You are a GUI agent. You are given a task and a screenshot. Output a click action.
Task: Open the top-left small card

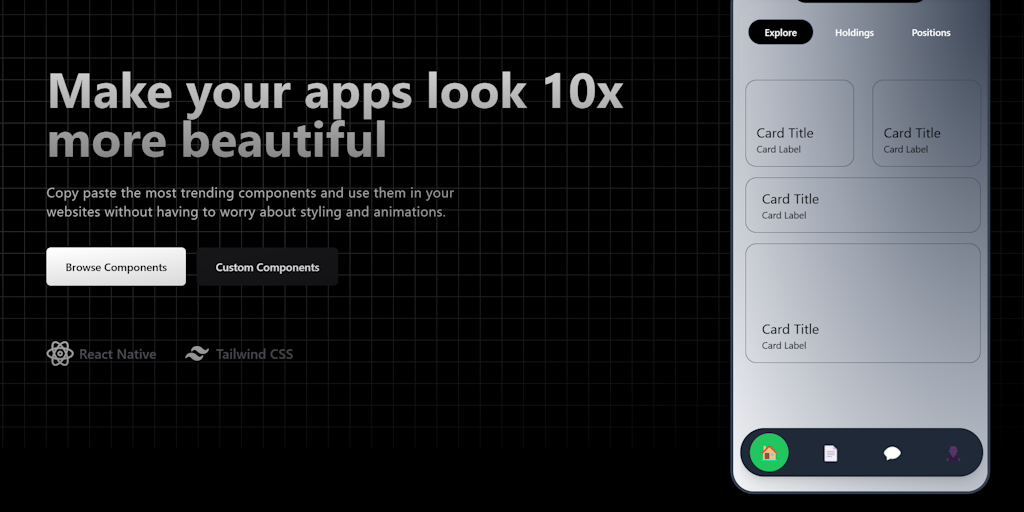coord(799,123)
